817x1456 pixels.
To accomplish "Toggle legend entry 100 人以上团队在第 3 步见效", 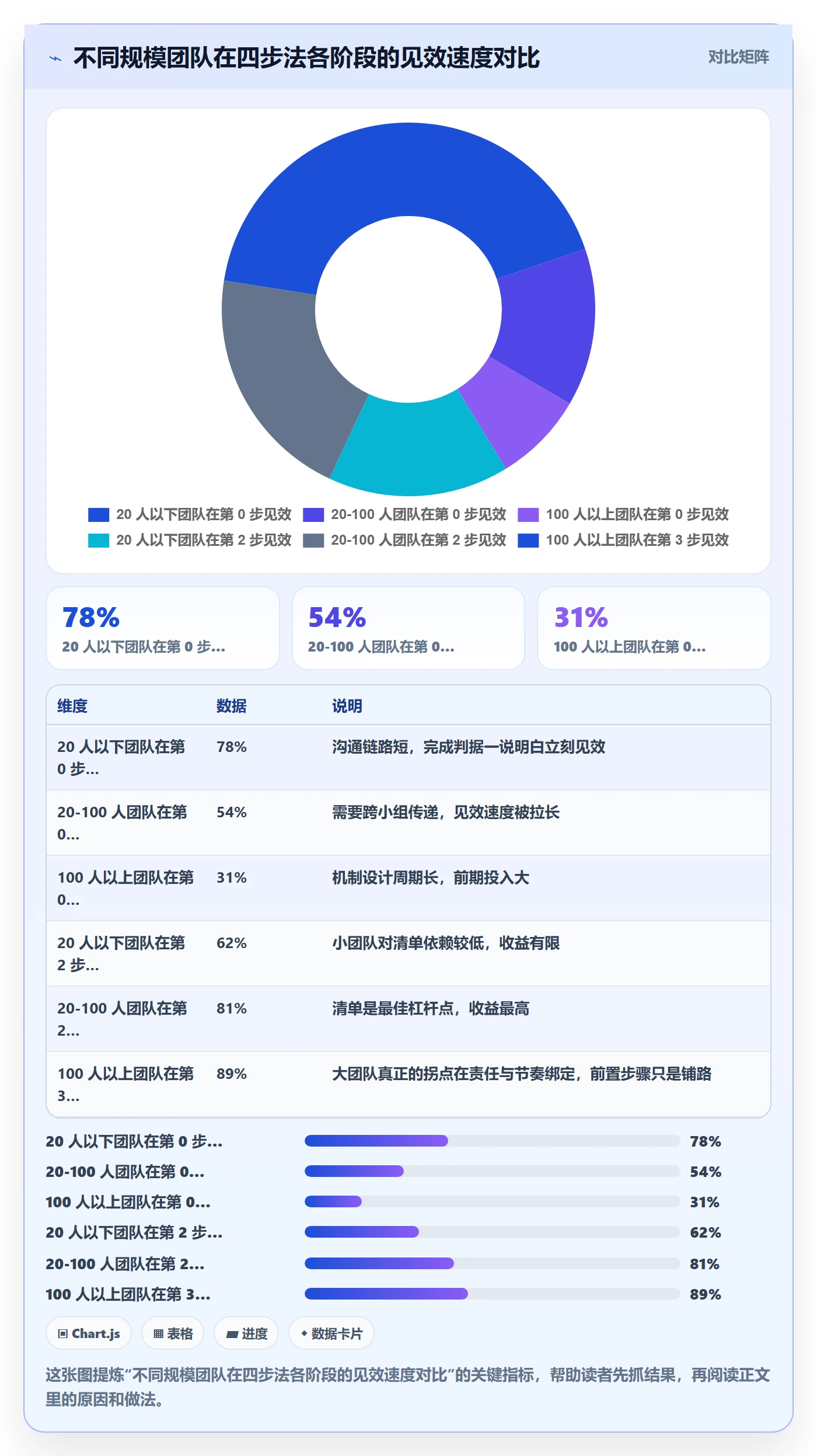I will 623,540.
